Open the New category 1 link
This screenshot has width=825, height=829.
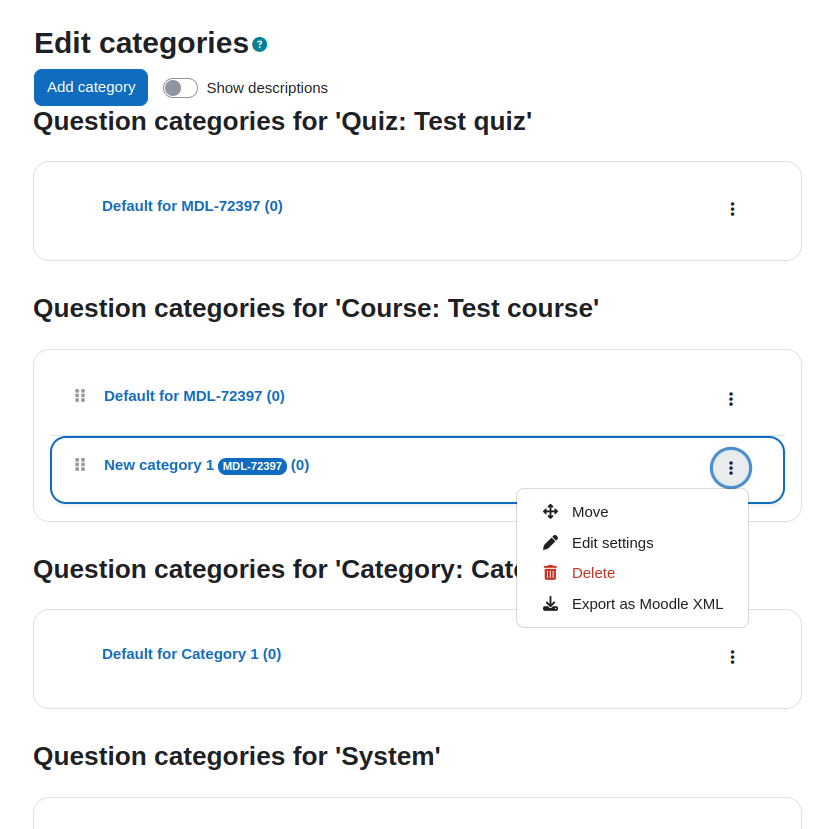[159, 465]
